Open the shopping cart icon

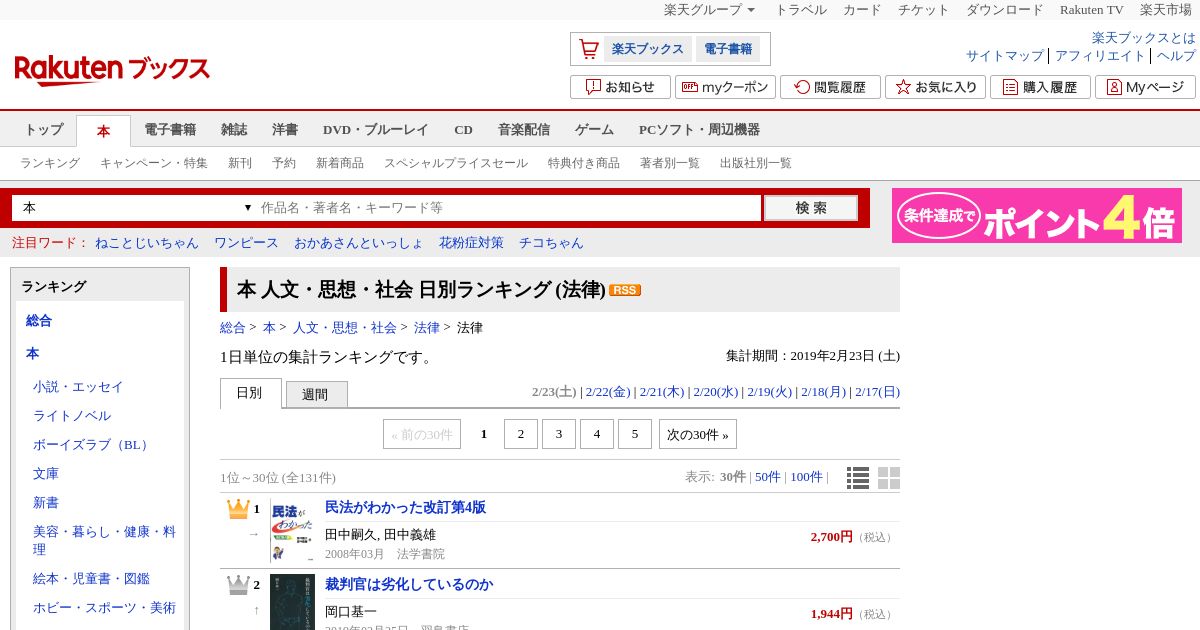click(x=589, y=49)
